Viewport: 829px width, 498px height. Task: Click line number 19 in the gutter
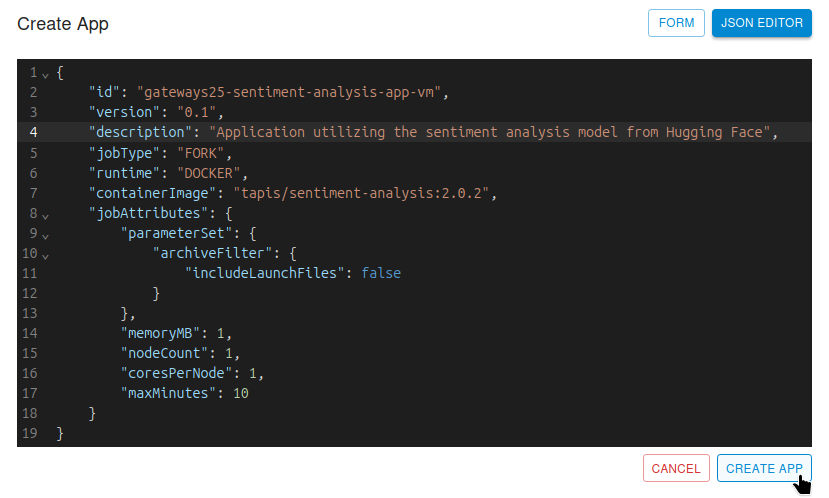click(30, 433)
